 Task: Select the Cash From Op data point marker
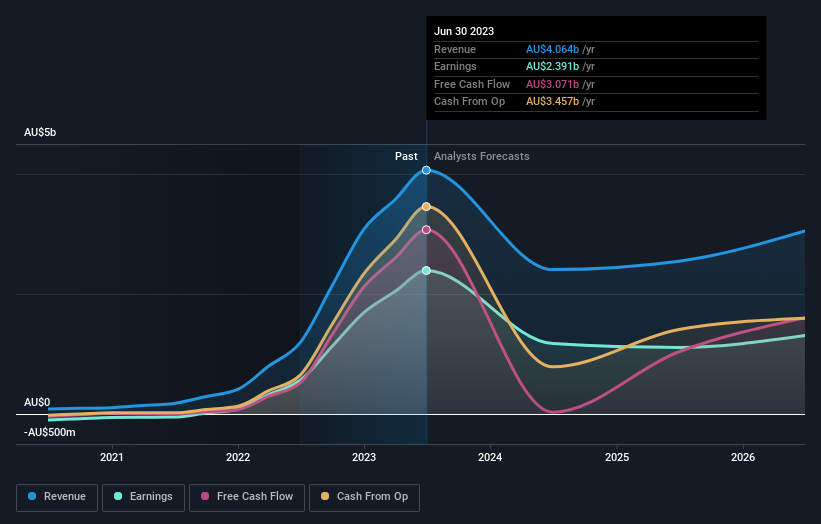pyautogui.click(x=426, y=207)
